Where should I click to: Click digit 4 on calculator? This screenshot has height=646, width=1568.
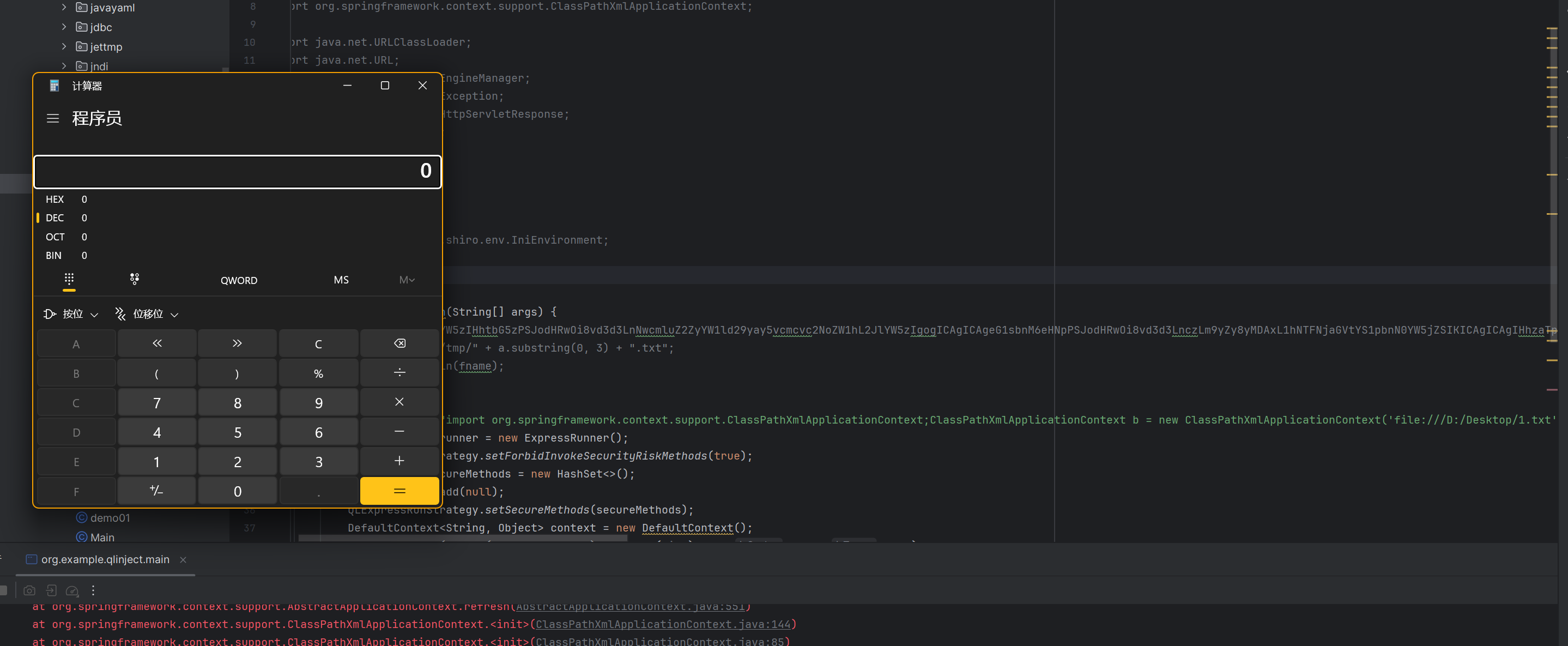coord(157,432)
